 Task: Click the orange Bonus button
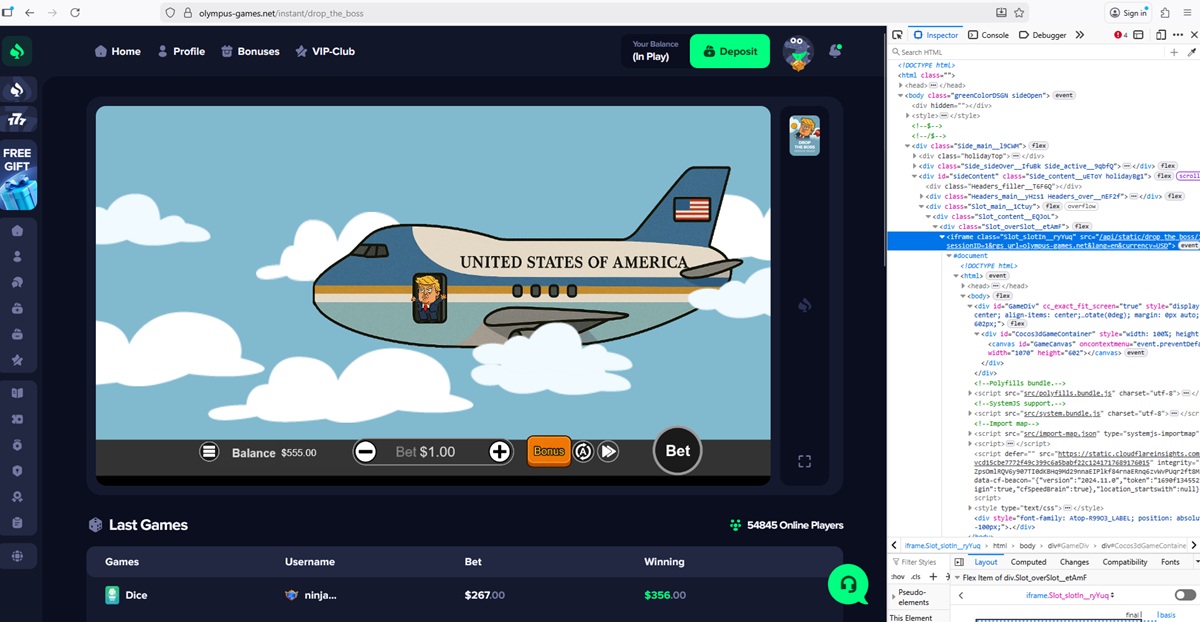coord(548,452)
